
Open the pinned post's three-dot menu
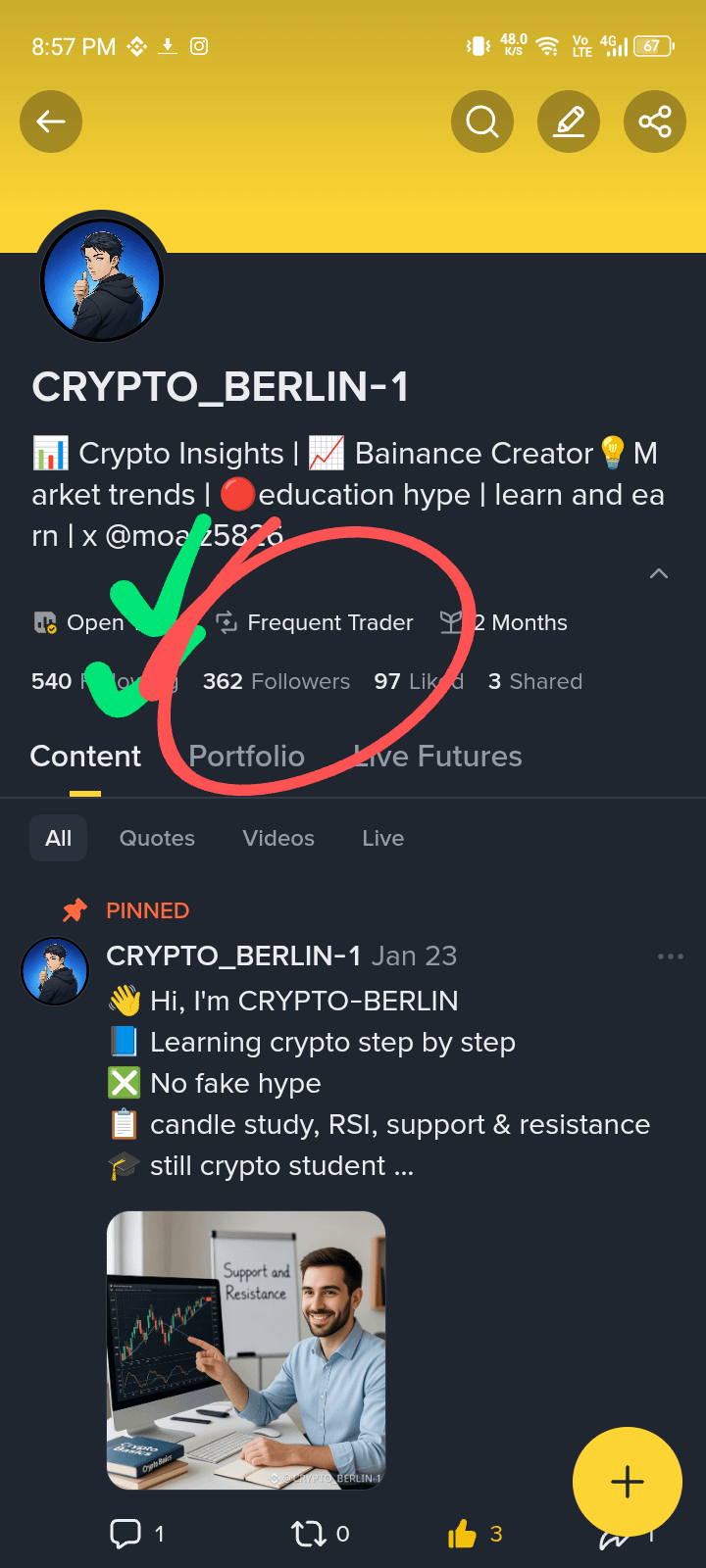pos(671,956)
